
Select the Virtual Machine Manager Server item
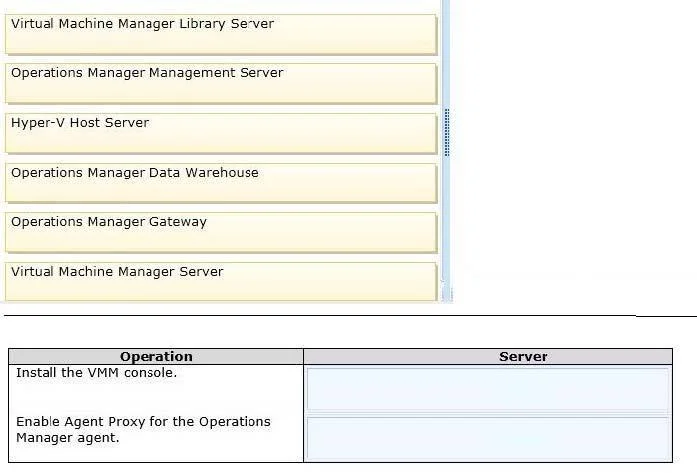click(221, 282)
